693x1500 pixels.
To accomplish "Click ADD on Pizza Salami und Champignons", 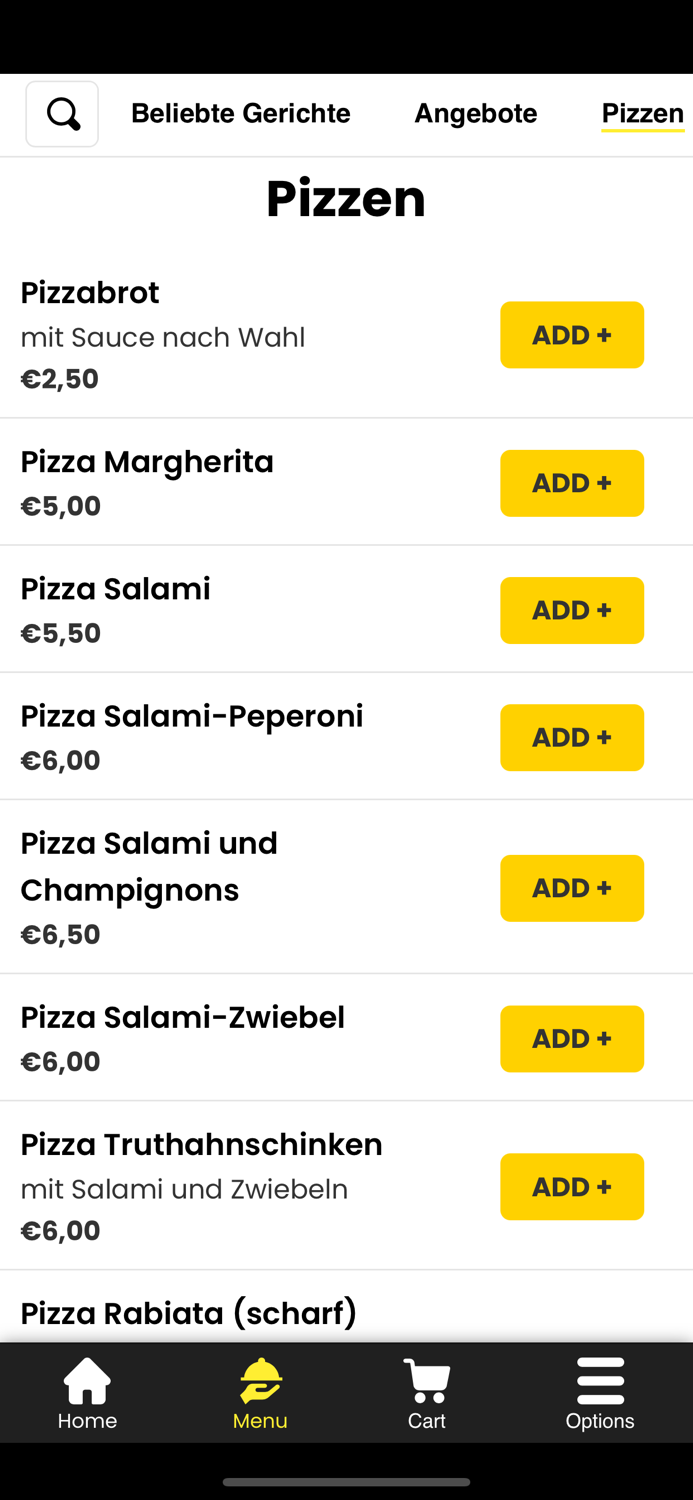I will pos(572,888).
